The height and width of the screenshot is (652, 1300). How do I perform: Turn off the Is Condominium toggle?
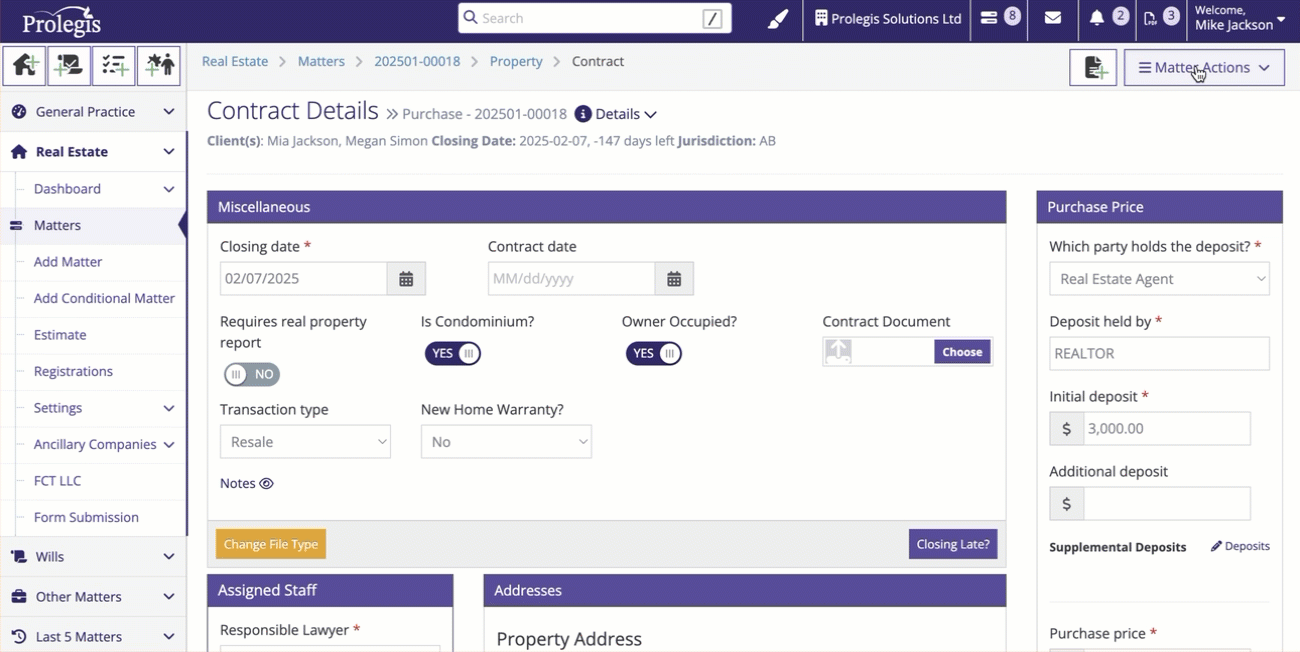coord(453,353)
